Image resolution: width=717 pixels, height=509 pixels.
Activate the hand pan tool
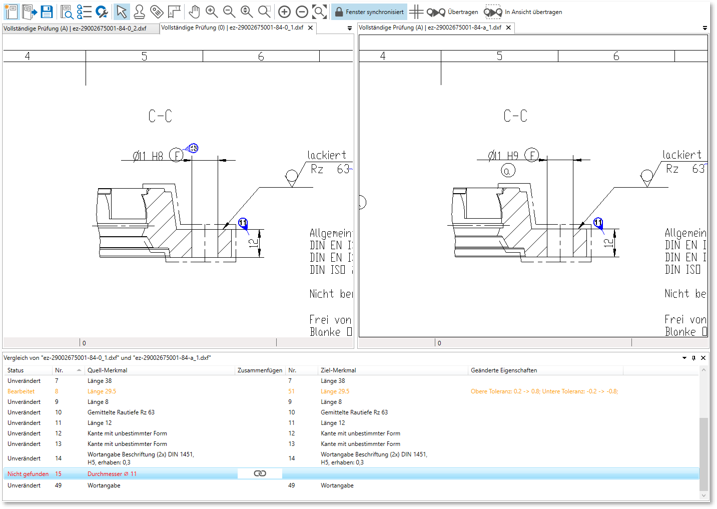point(194,12)
